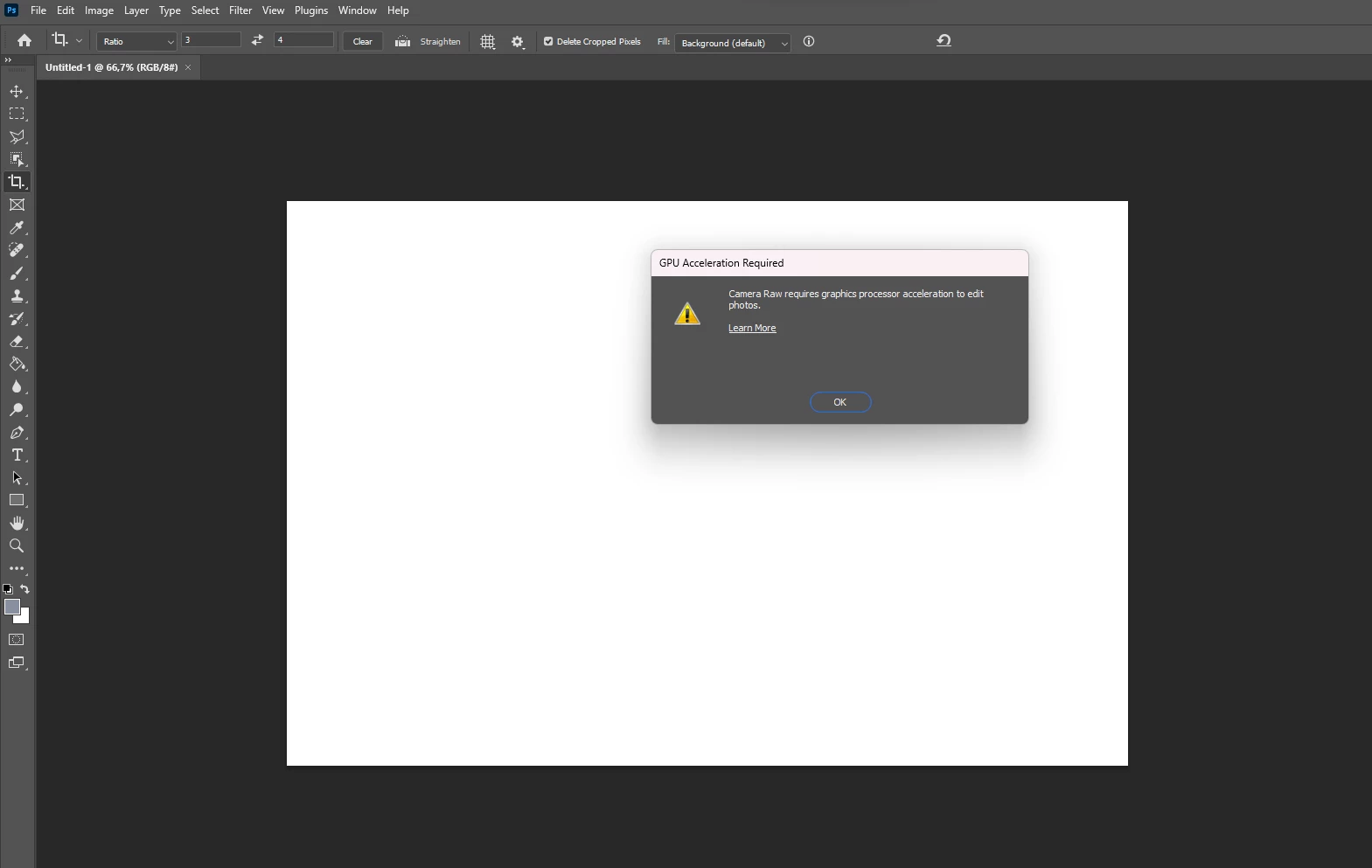Open the View menu
Image resolution: width=1372 pixels, height=868 pixels.
274,10
